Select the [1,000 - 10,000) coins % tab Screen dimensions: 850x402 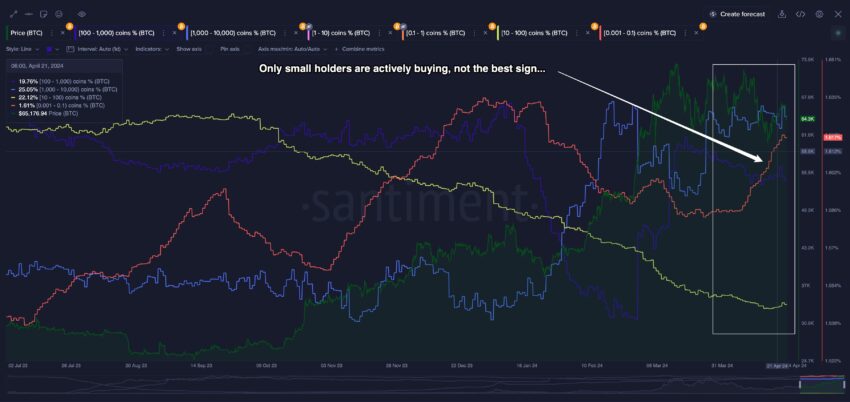pyautogui.click(x=233, y=33)
